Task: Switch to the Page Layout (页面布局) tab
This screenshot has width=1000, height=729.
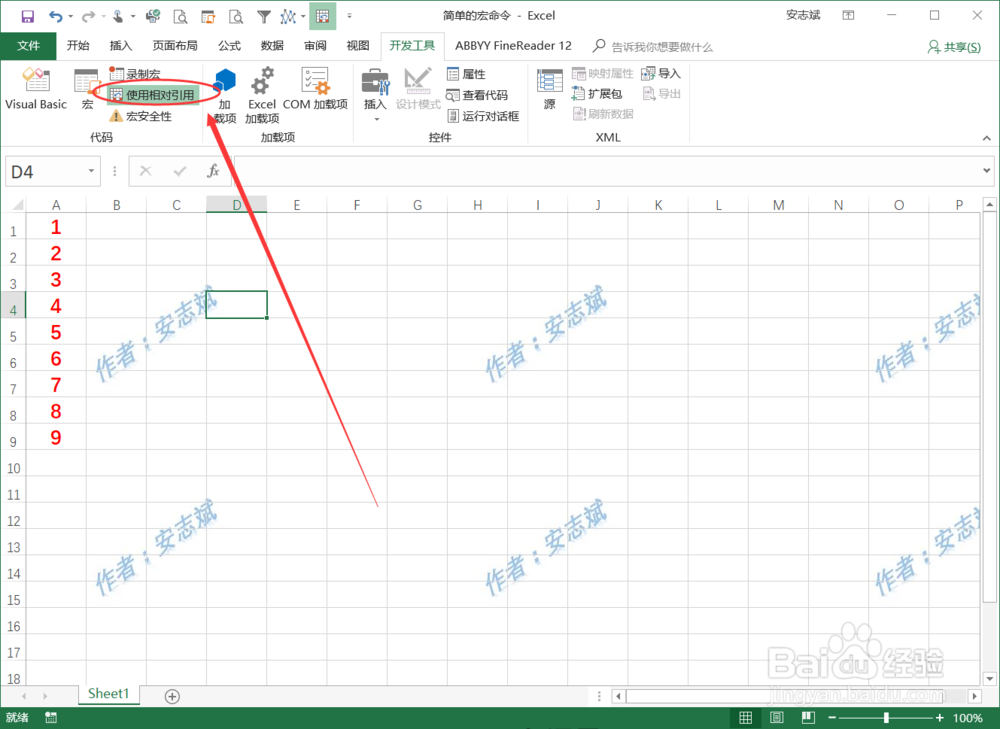Action: pos(175,46)
